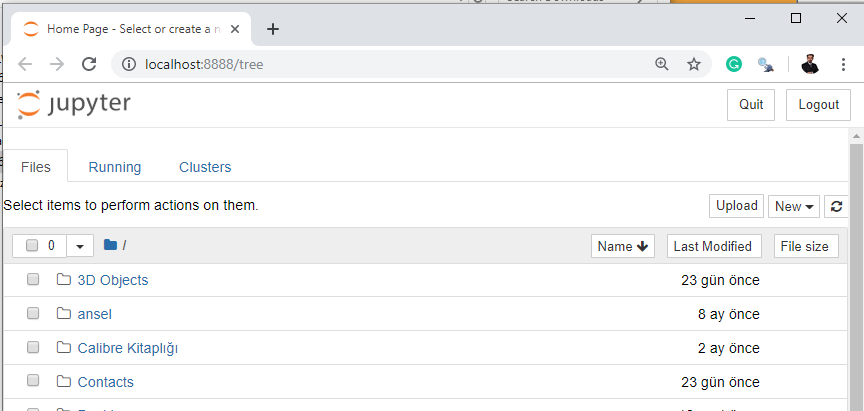Click the root path slash in breadcrumb

click(x=125, y=246)
